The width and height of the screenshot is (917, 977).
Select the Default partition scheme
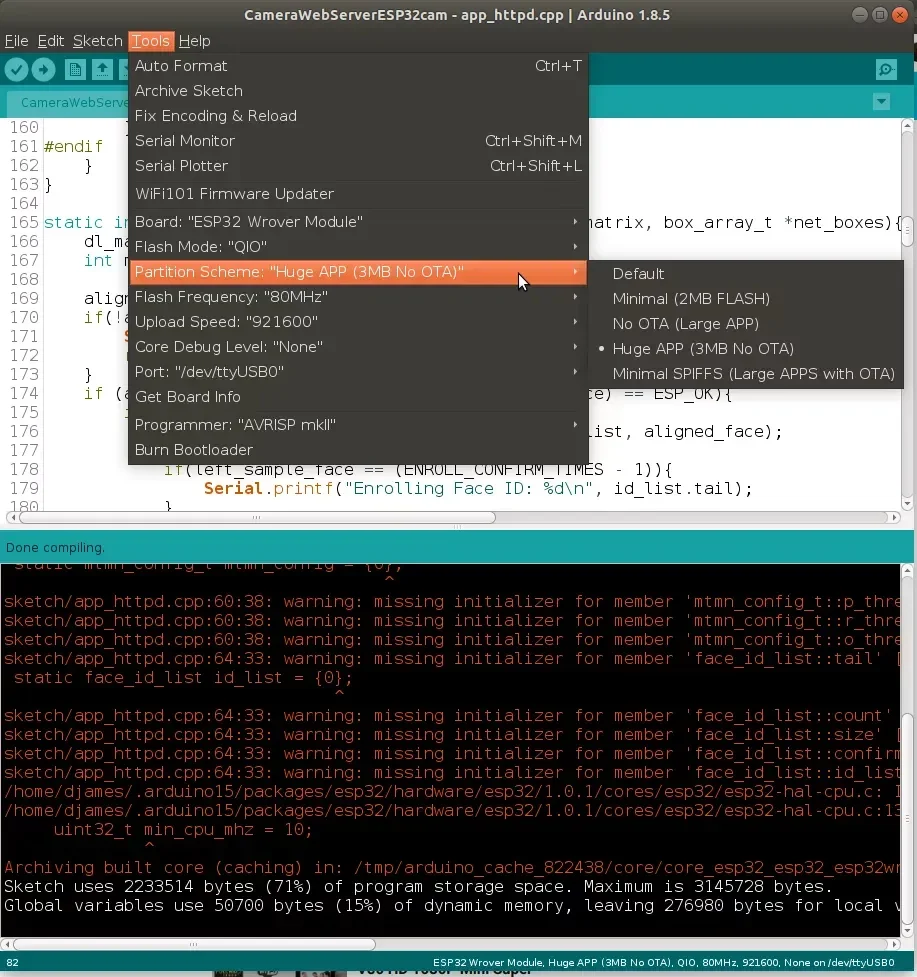(746, 274)
